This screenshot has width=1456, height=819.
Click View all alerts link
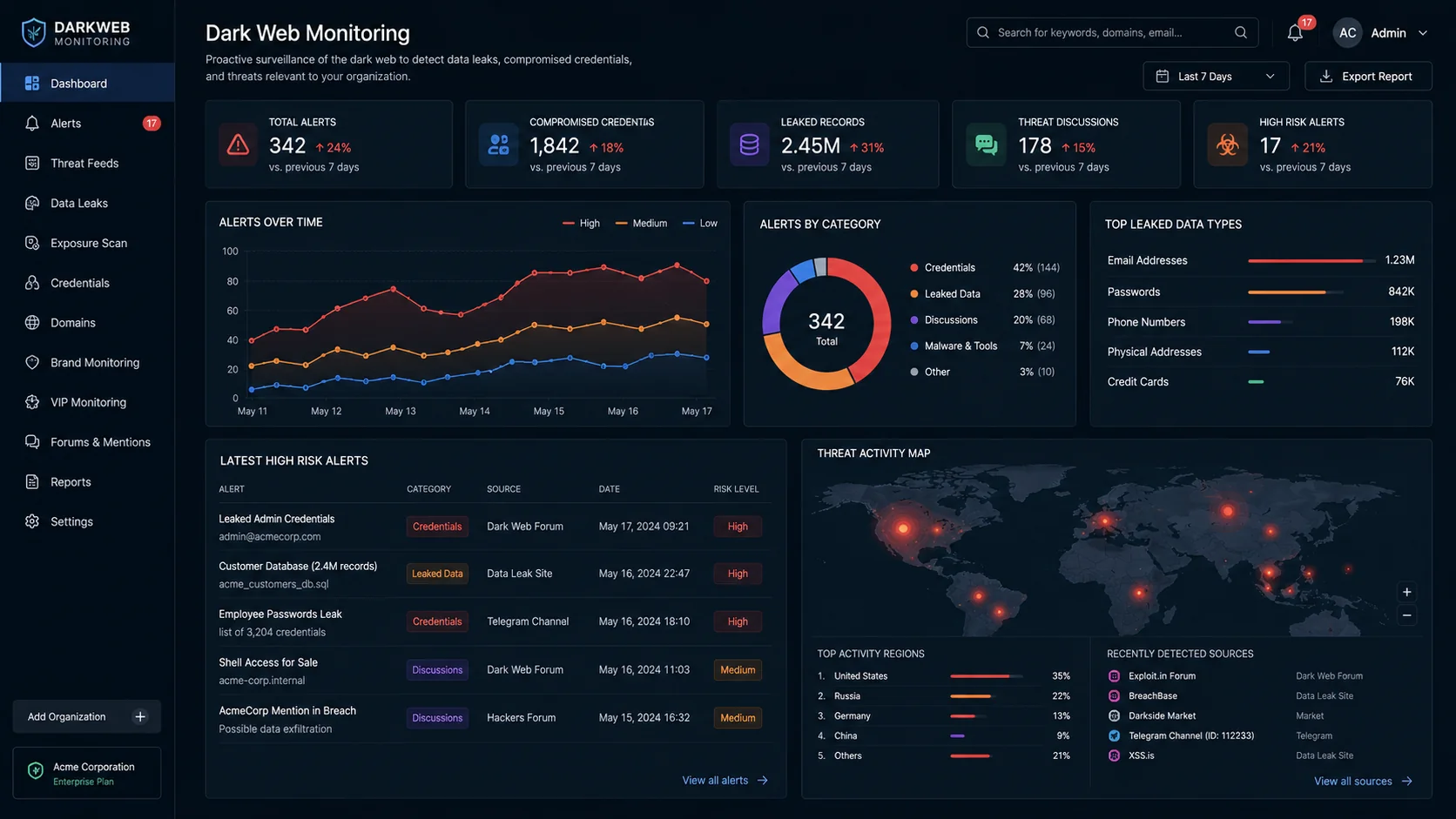[725, 781]
